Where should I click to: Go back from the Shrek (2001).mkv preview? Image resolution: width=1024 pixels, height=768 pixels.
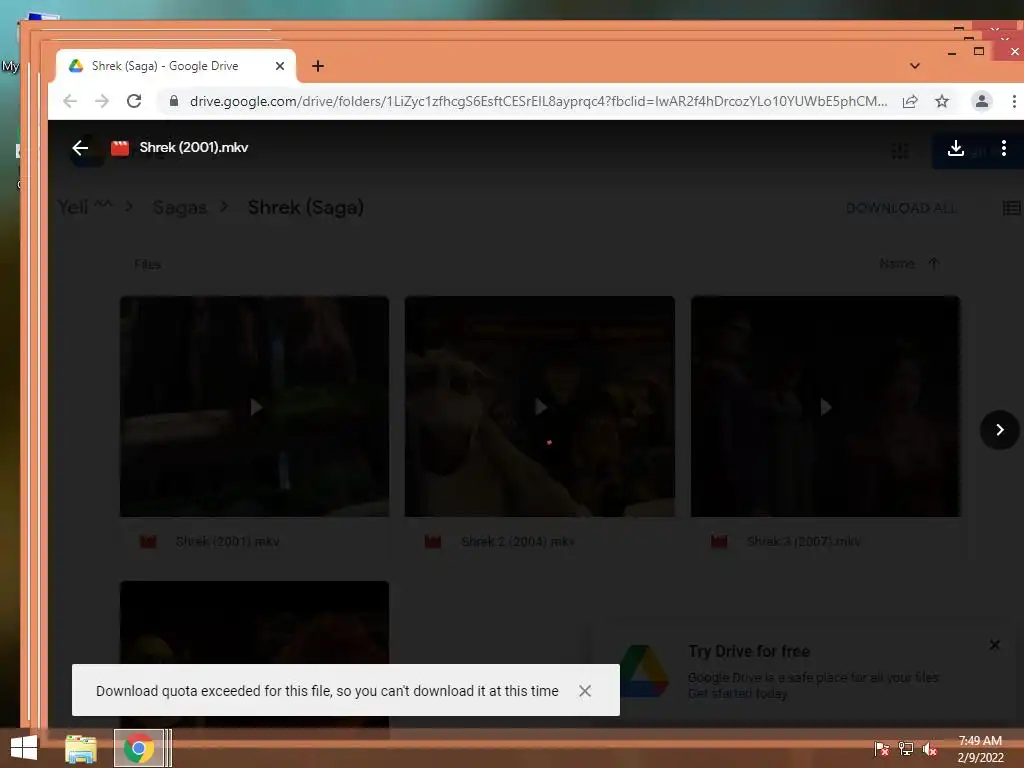[80, 148]
